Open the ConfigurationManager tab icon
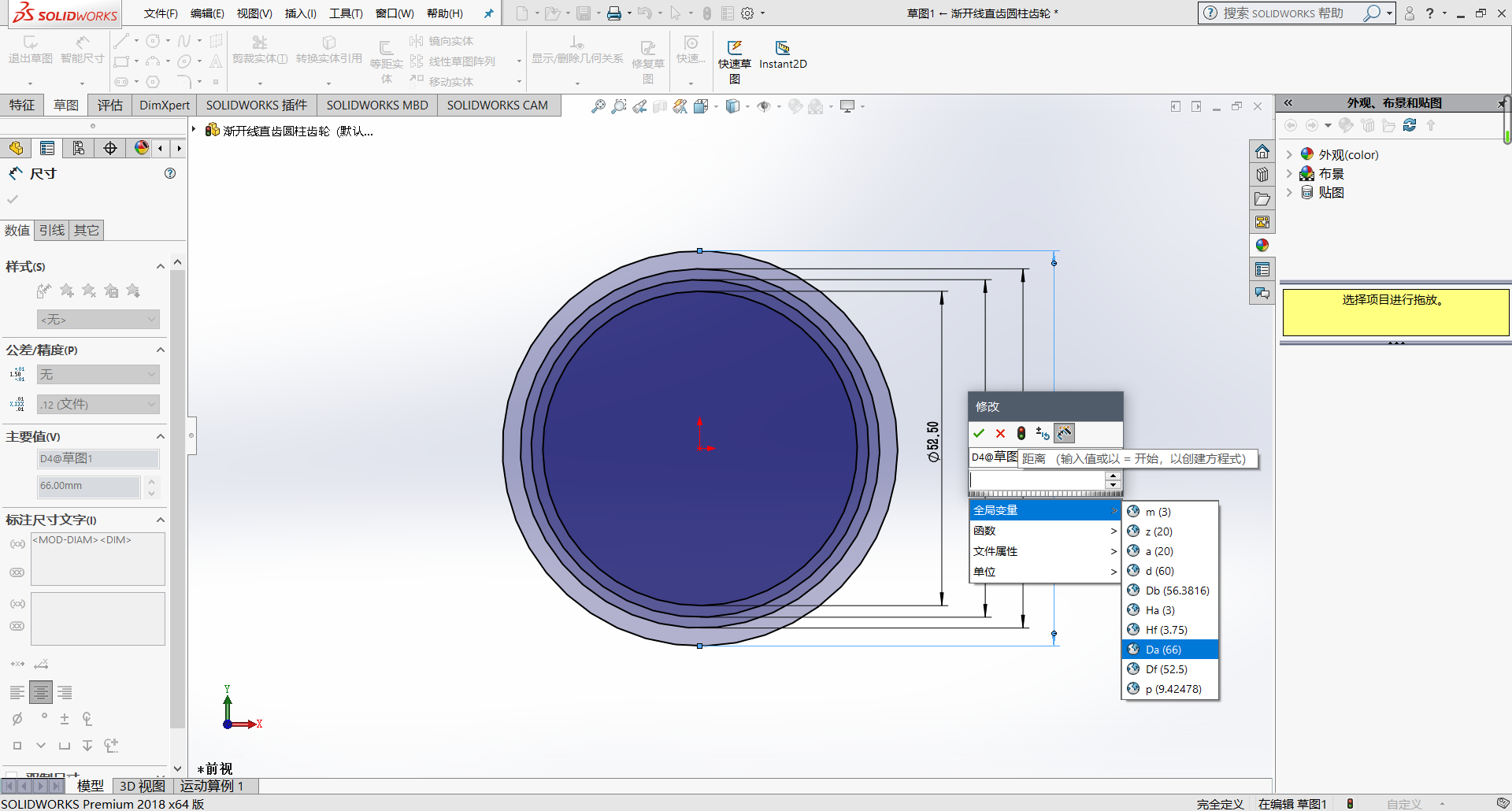1512x811 pixels. [x=79, y=148]
